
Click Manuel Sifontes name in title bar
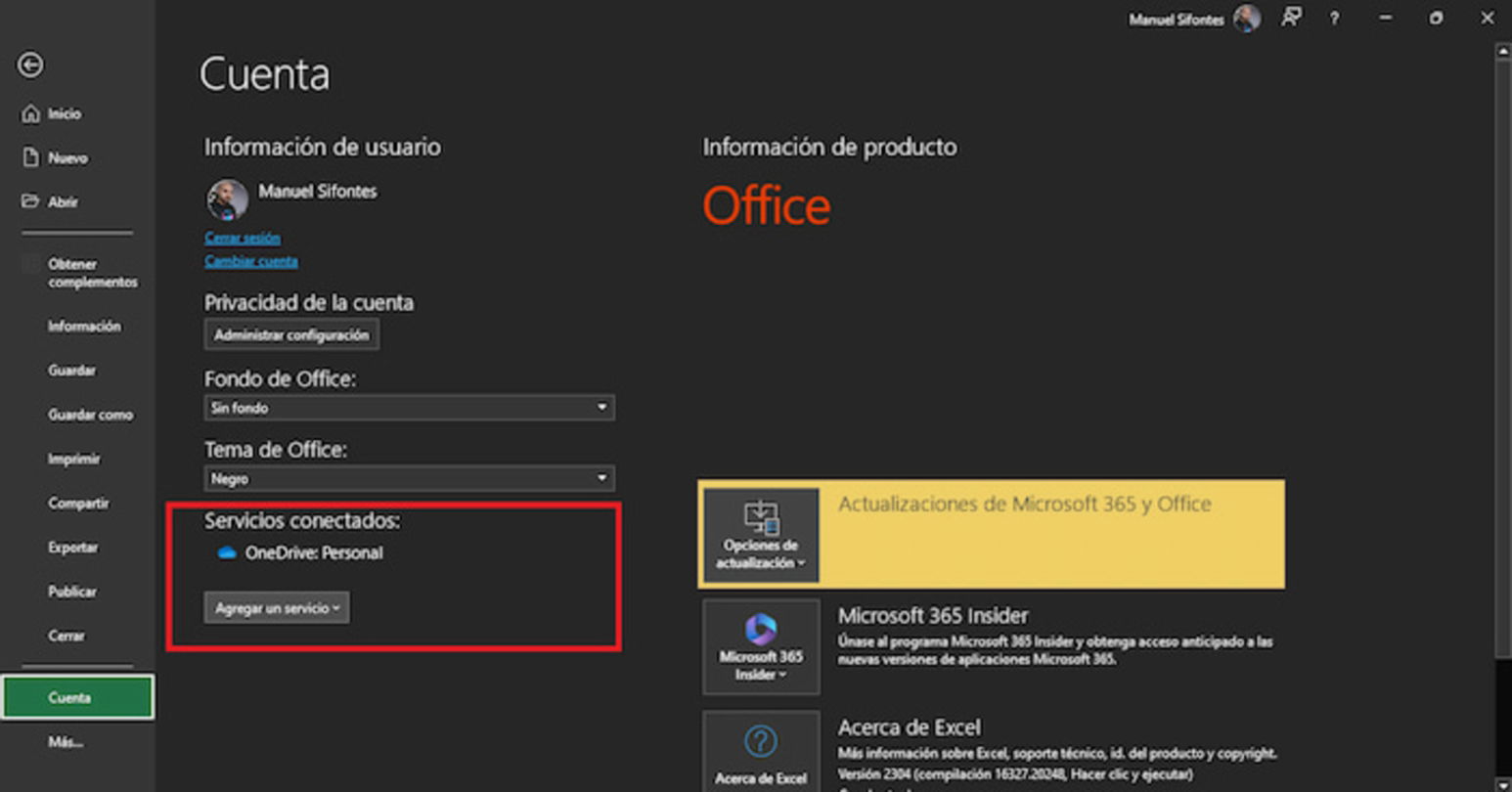point(1177,20)
